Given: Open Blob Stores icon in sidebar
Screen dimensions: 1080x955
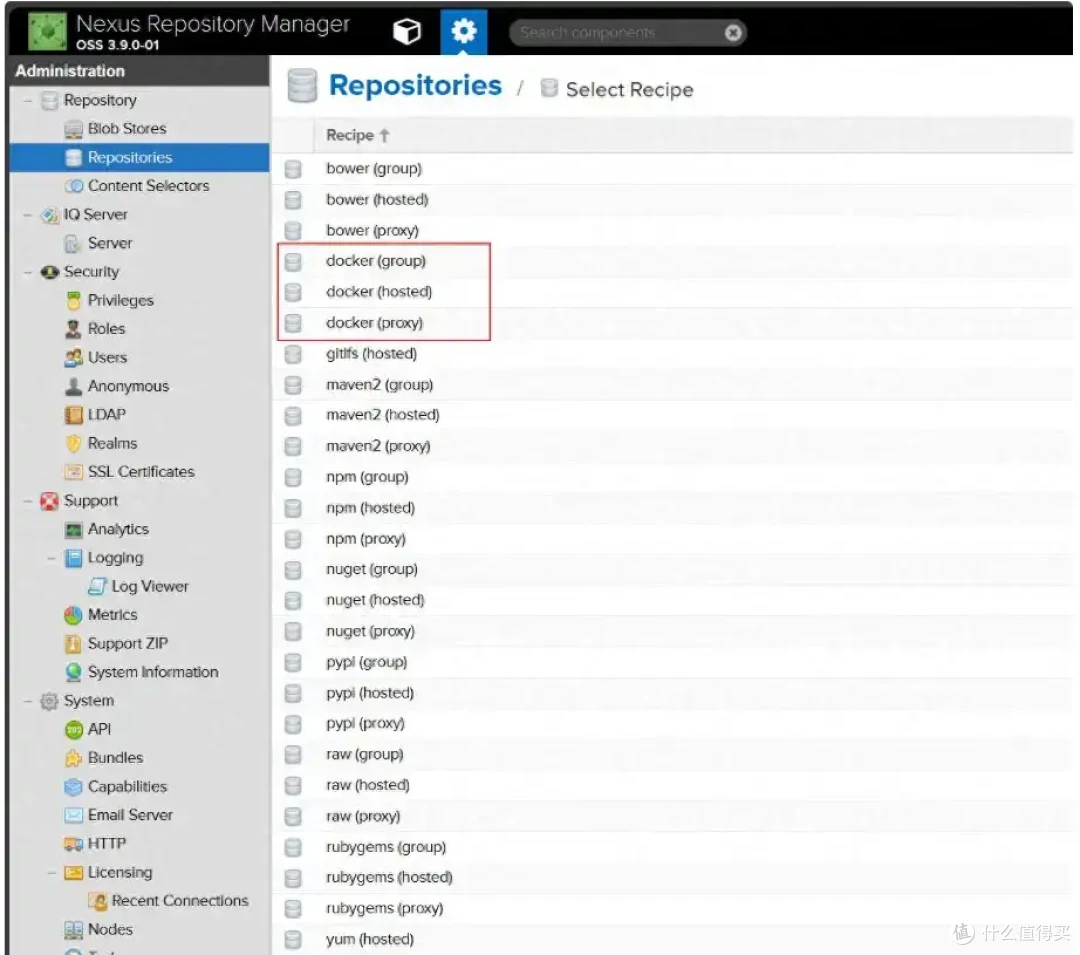Looking at the screenshot, I should click(x=73, y=129).
